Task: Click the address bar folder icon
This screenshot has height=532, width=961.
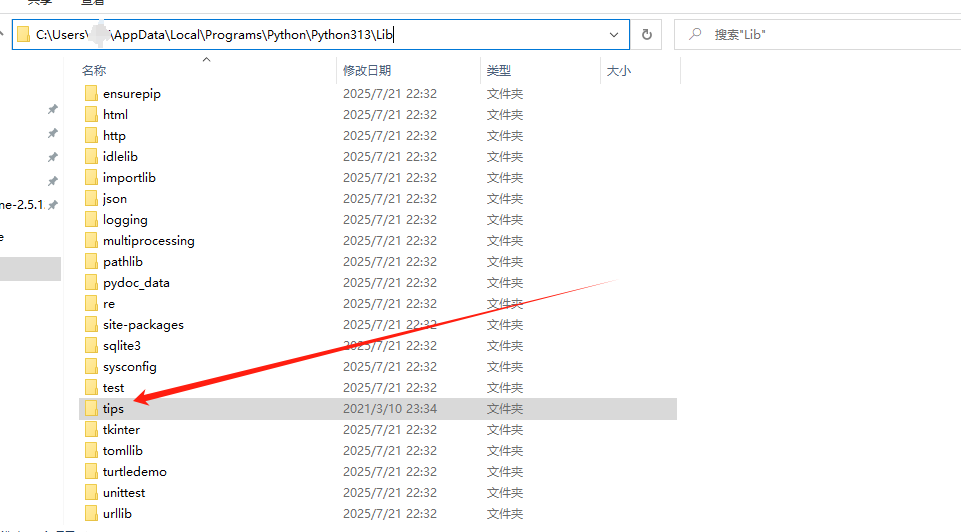Action: 23,34
